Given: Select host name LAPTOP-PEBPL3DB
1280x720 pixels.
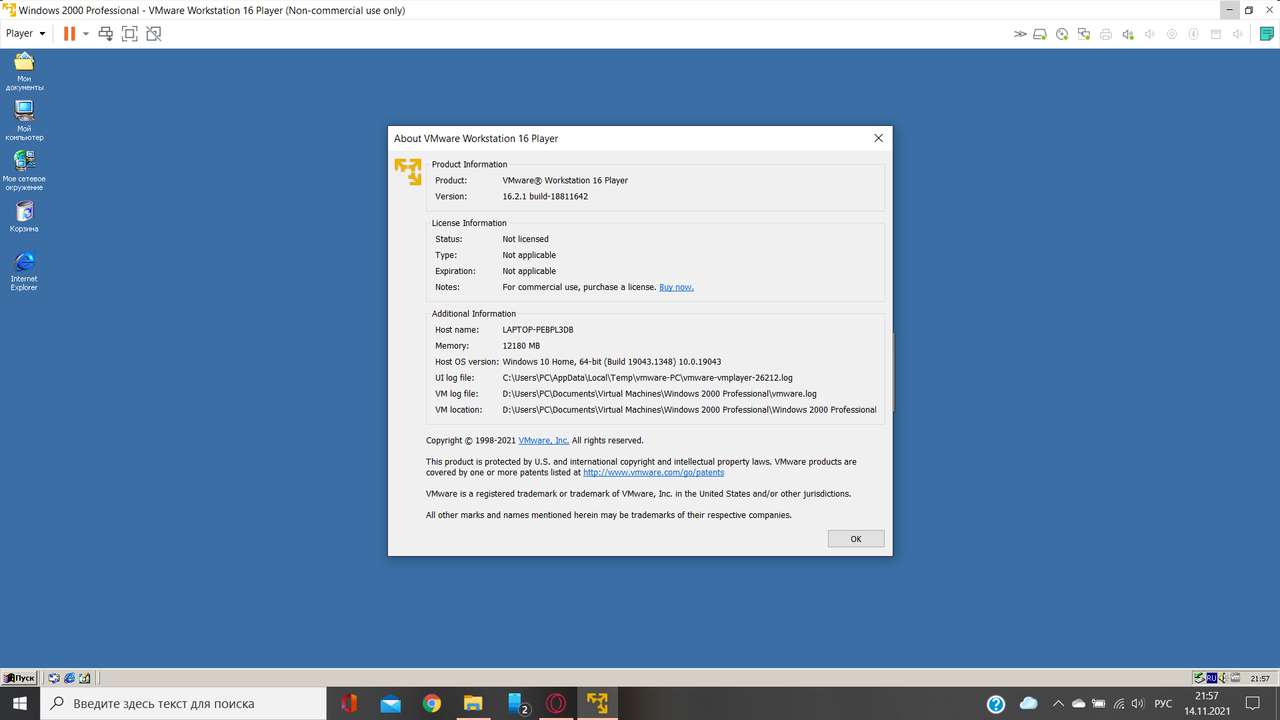Looking at the screenshot, I should click(x=538, y=330).
